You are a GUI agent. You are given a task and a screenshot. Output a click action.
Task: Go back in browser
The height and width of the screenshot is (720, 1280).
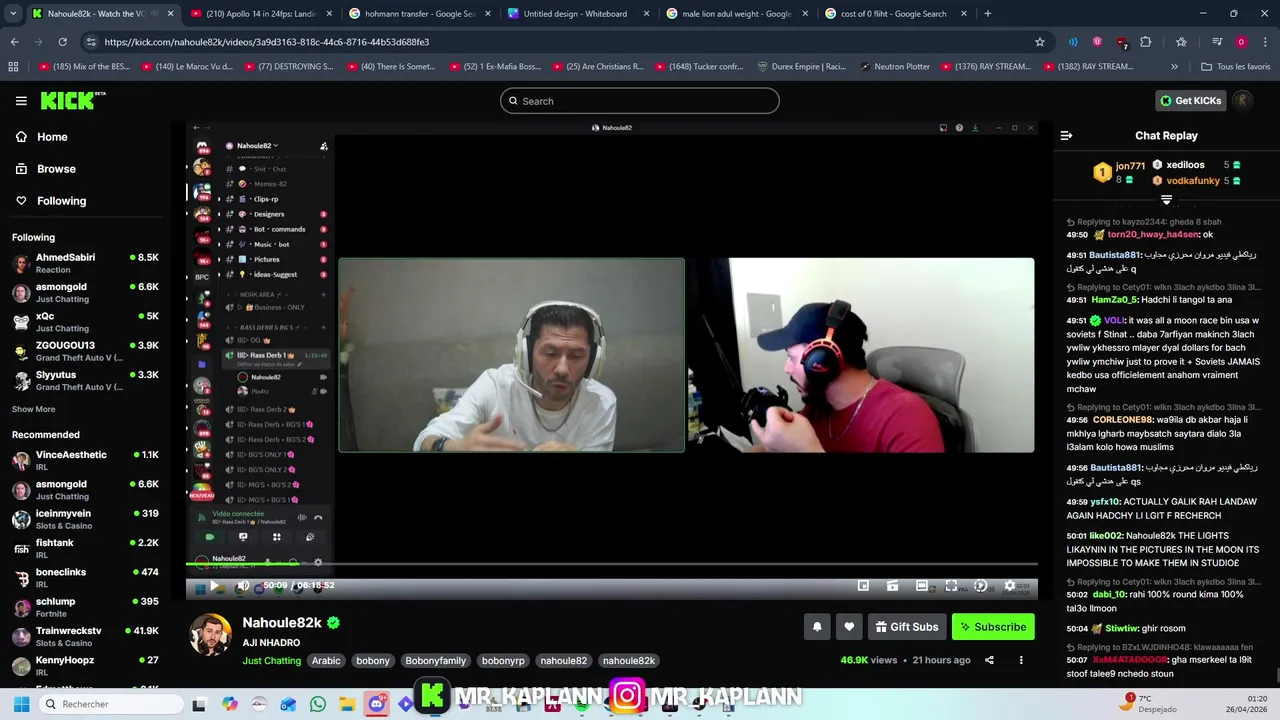[14, 42]
